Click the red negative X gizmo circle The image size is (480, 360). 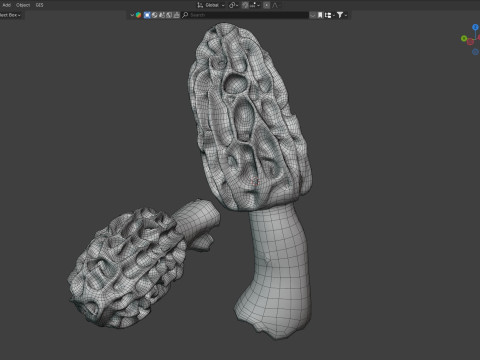click(x=470, y=42)
